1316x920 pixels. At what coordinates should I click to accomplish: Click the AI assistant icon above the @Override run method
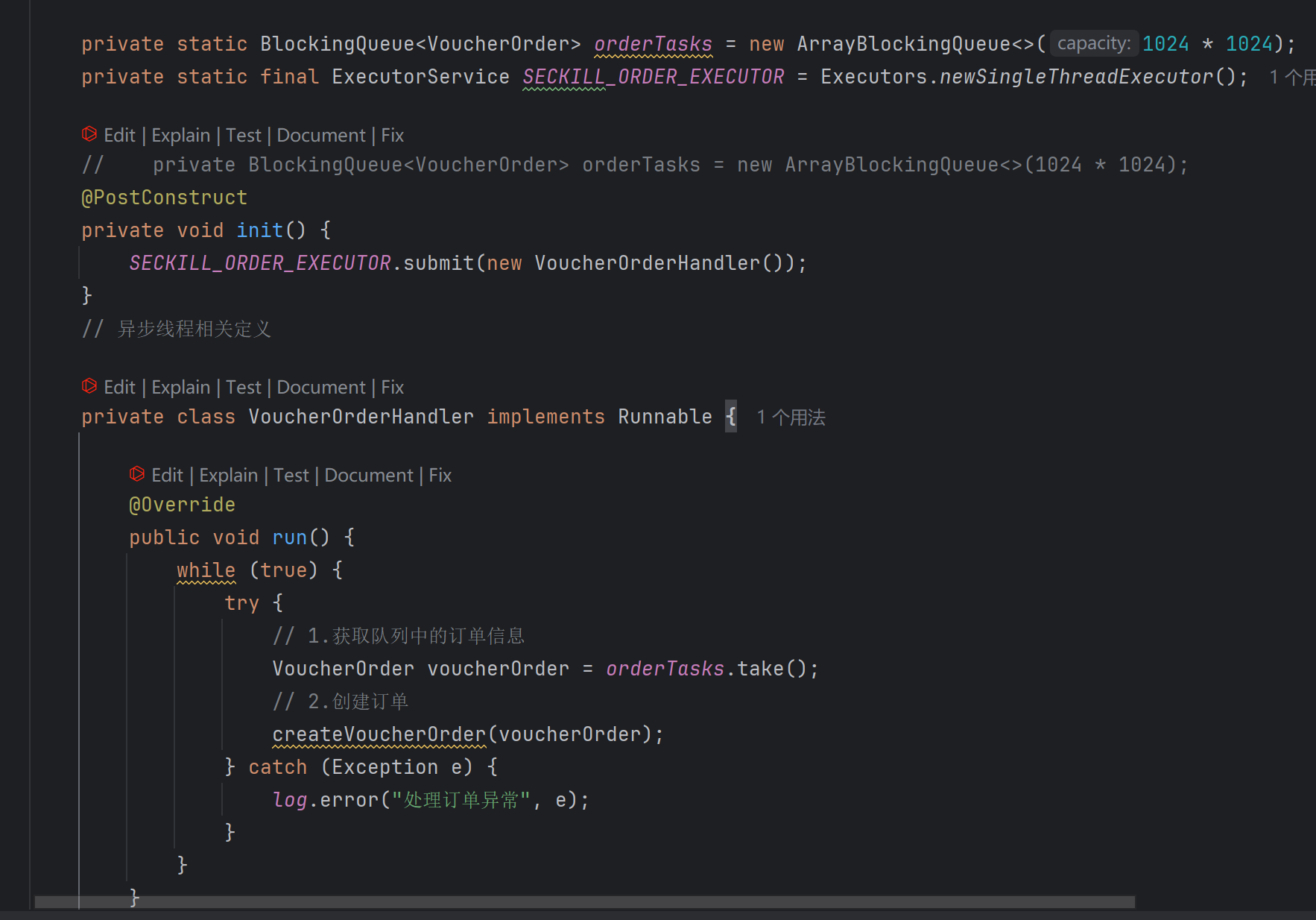(x=137, y=474)
